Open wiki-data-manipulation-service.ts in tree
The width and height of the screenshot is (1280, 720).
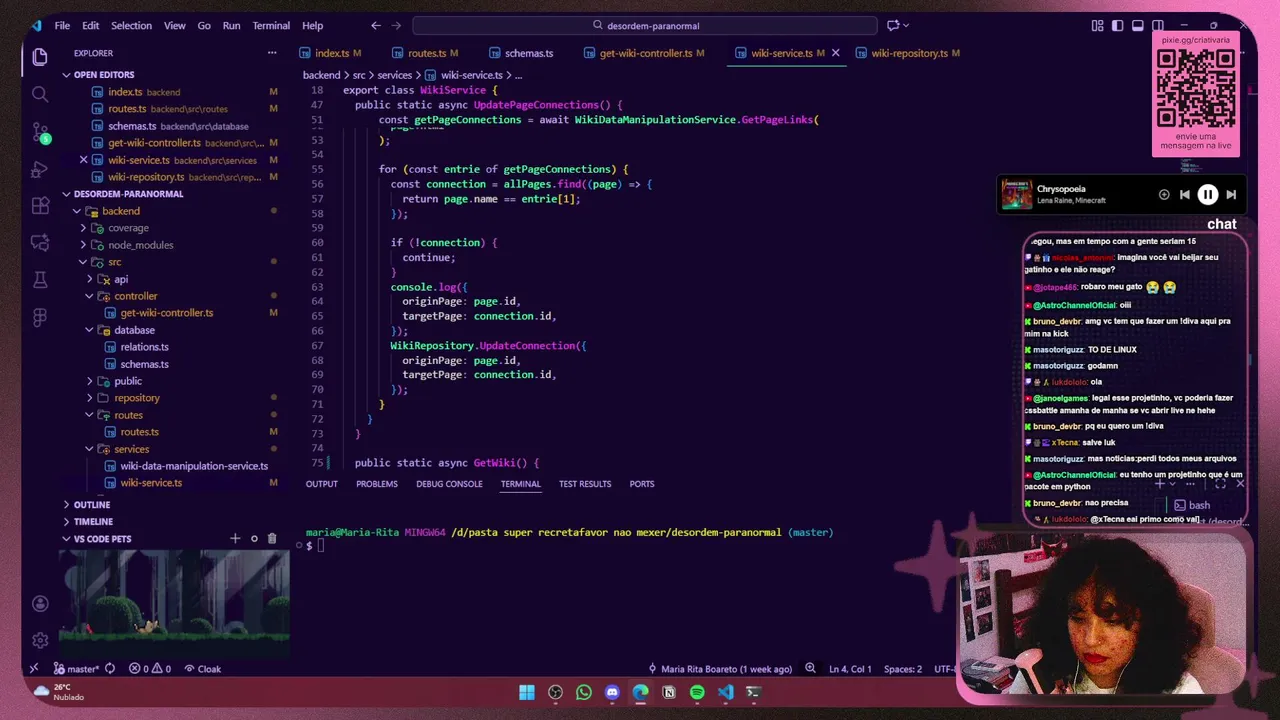(x=194, y=466)
